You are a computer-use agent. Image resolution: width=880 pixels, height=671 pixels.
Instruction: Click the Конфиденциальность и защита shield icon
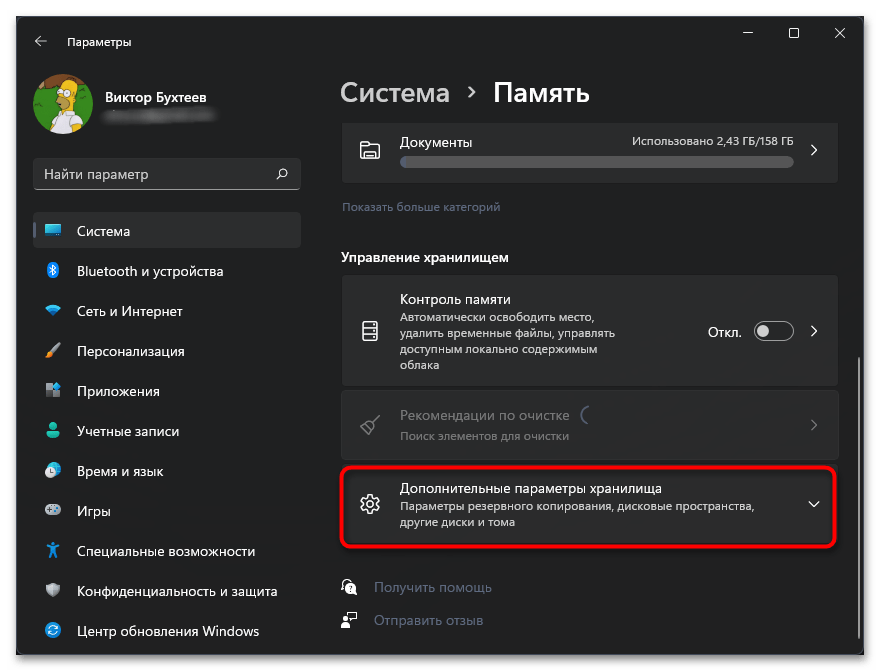point(54,591)
